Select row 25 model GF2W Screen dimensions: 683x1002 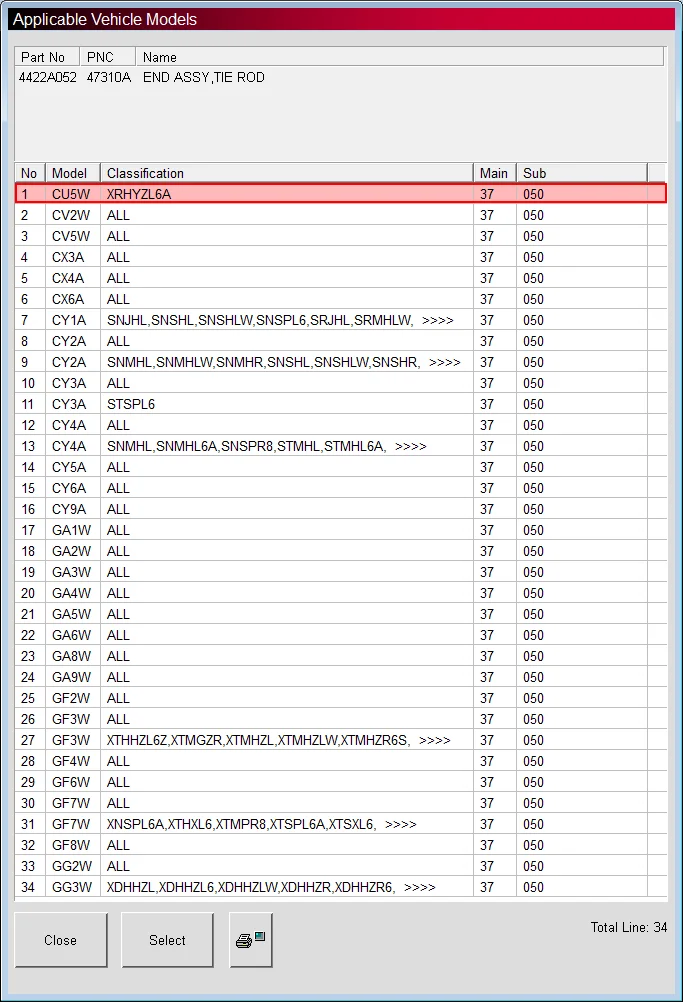click(71, 698)
